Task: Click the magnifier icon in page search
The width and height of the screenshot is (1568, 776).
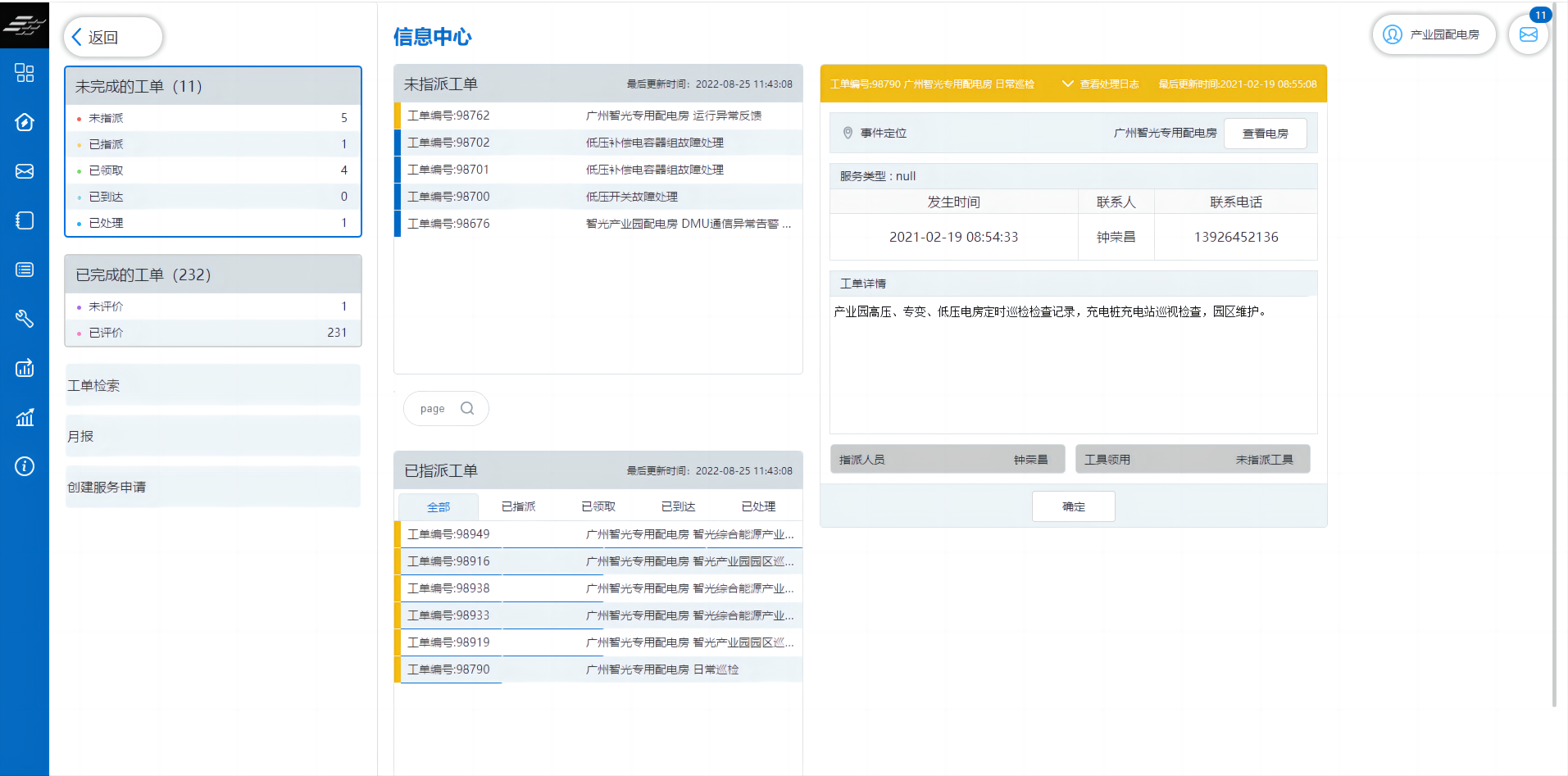Action: [467, 408]
